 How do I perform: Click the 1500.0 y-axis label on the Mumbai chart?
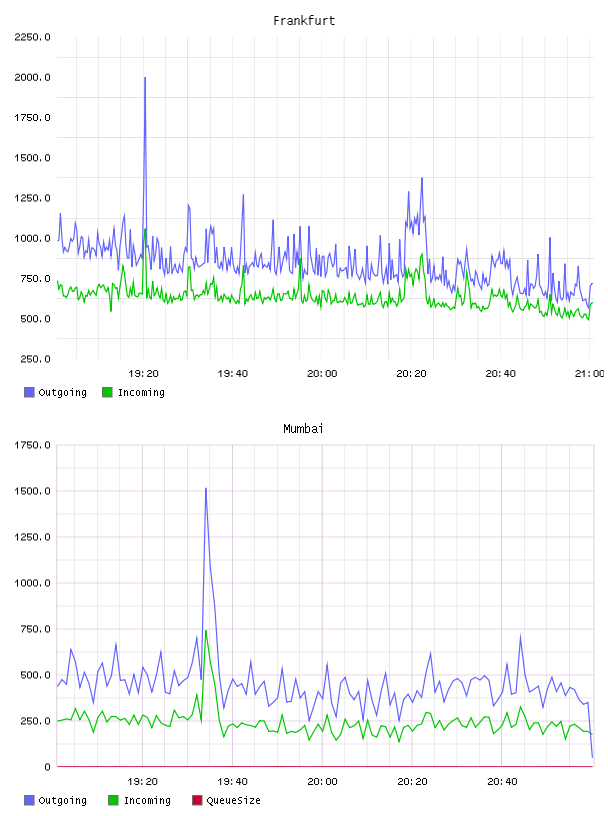32,491
